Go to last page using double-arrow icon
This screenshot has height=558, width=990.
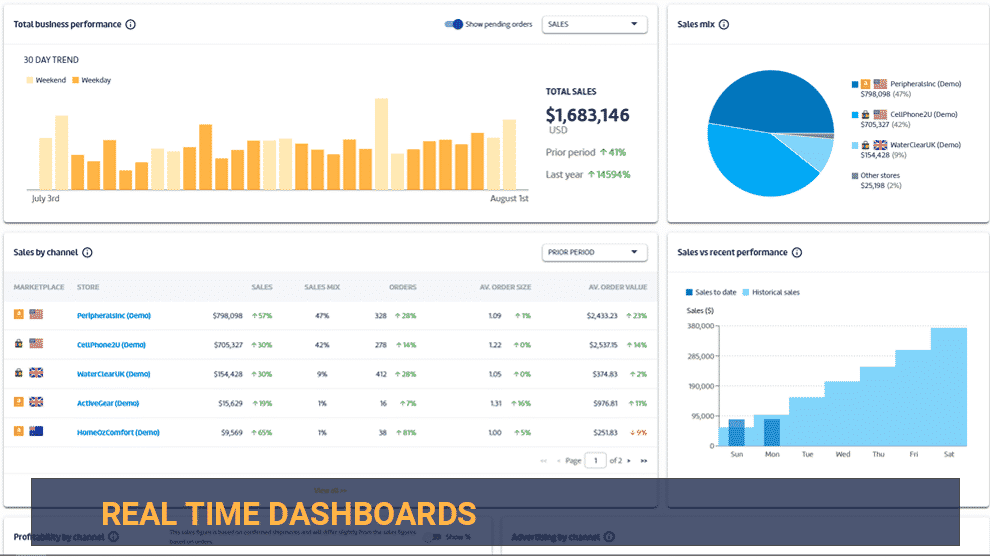coord(644,461)
